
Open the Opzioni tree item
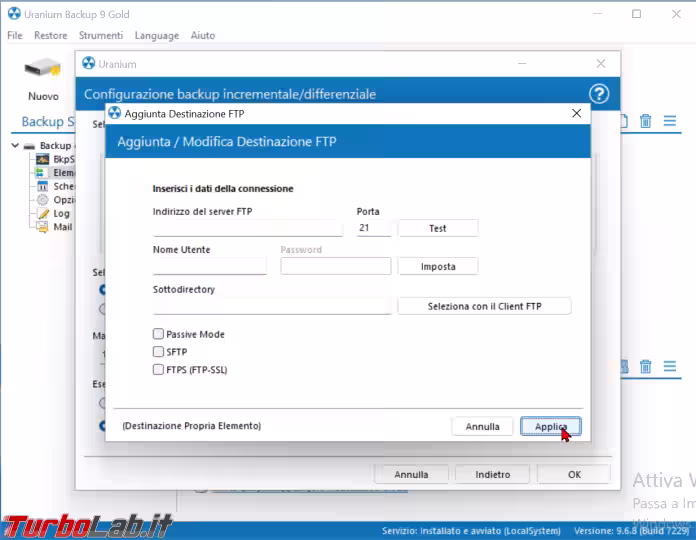click(63, 200)
